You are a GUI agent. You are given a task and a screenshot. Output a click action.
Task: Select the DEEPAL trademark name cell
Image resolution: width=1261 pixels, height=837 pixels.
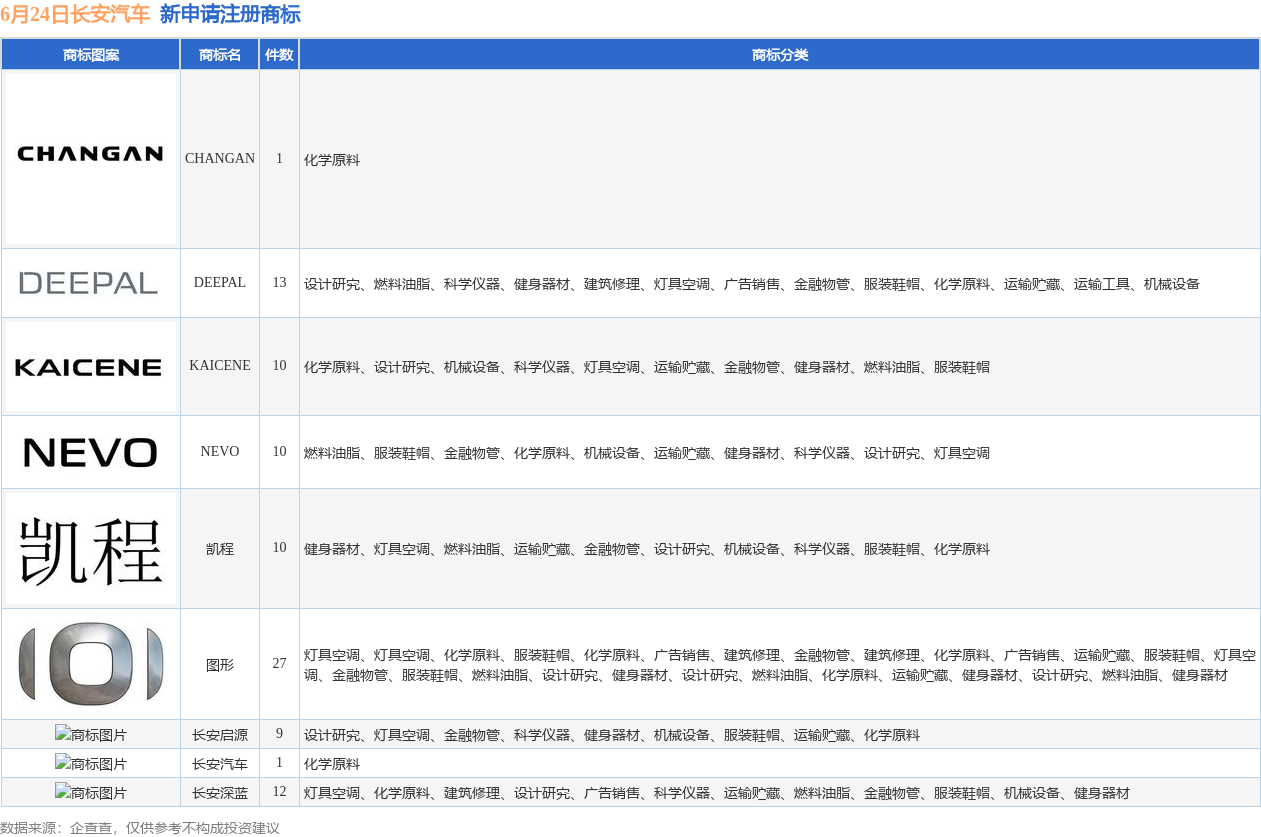(220, 283)
